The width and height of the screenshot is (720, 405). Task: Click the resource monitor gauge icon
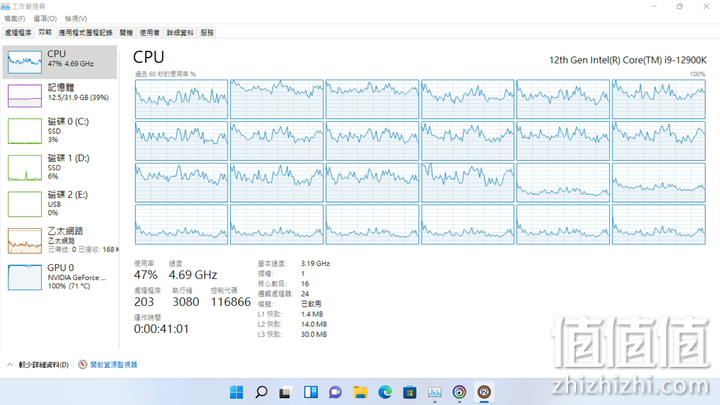(83, 365)
